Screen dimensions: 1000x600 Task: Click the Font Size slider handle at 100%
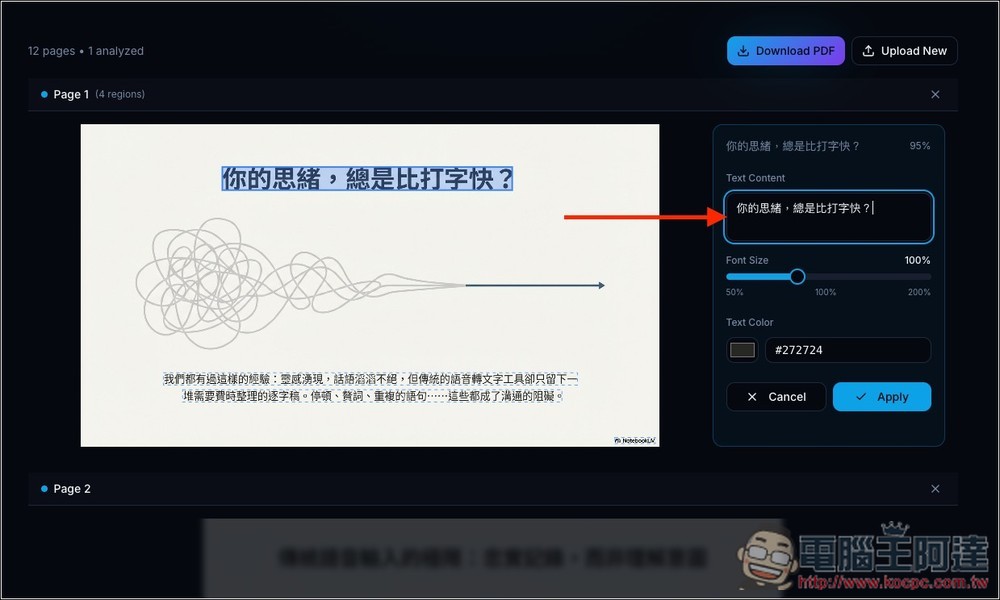point(797,276)
